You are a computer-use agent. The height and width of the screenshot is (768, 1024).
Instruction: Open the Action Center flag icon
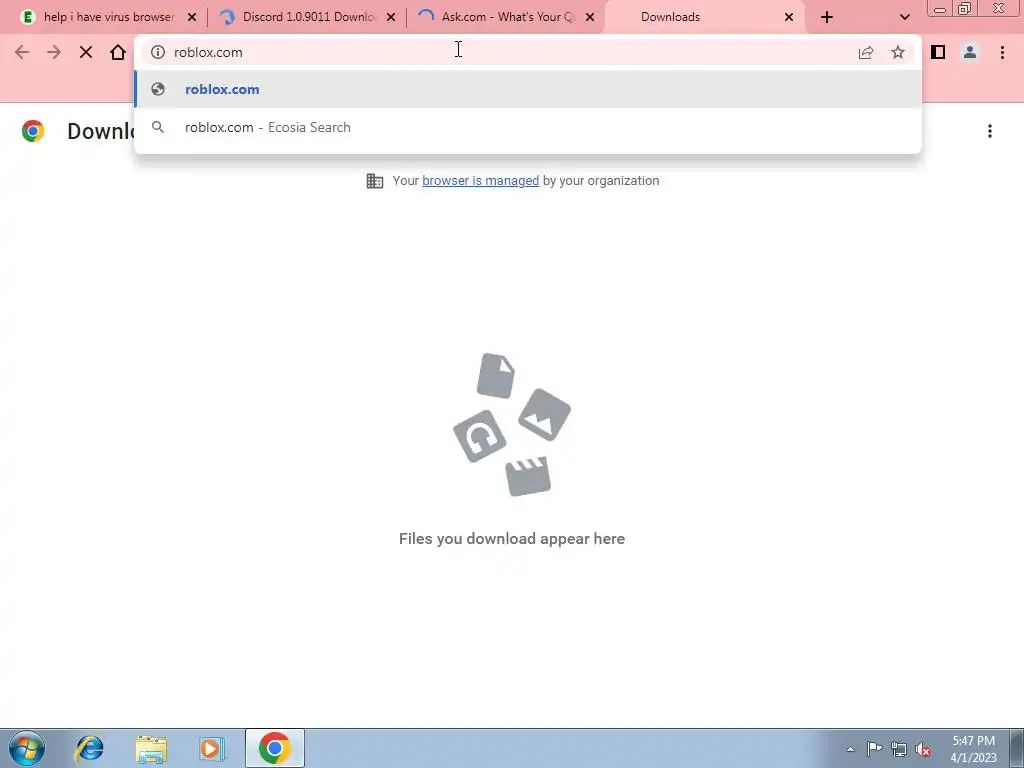pos(874,749)
